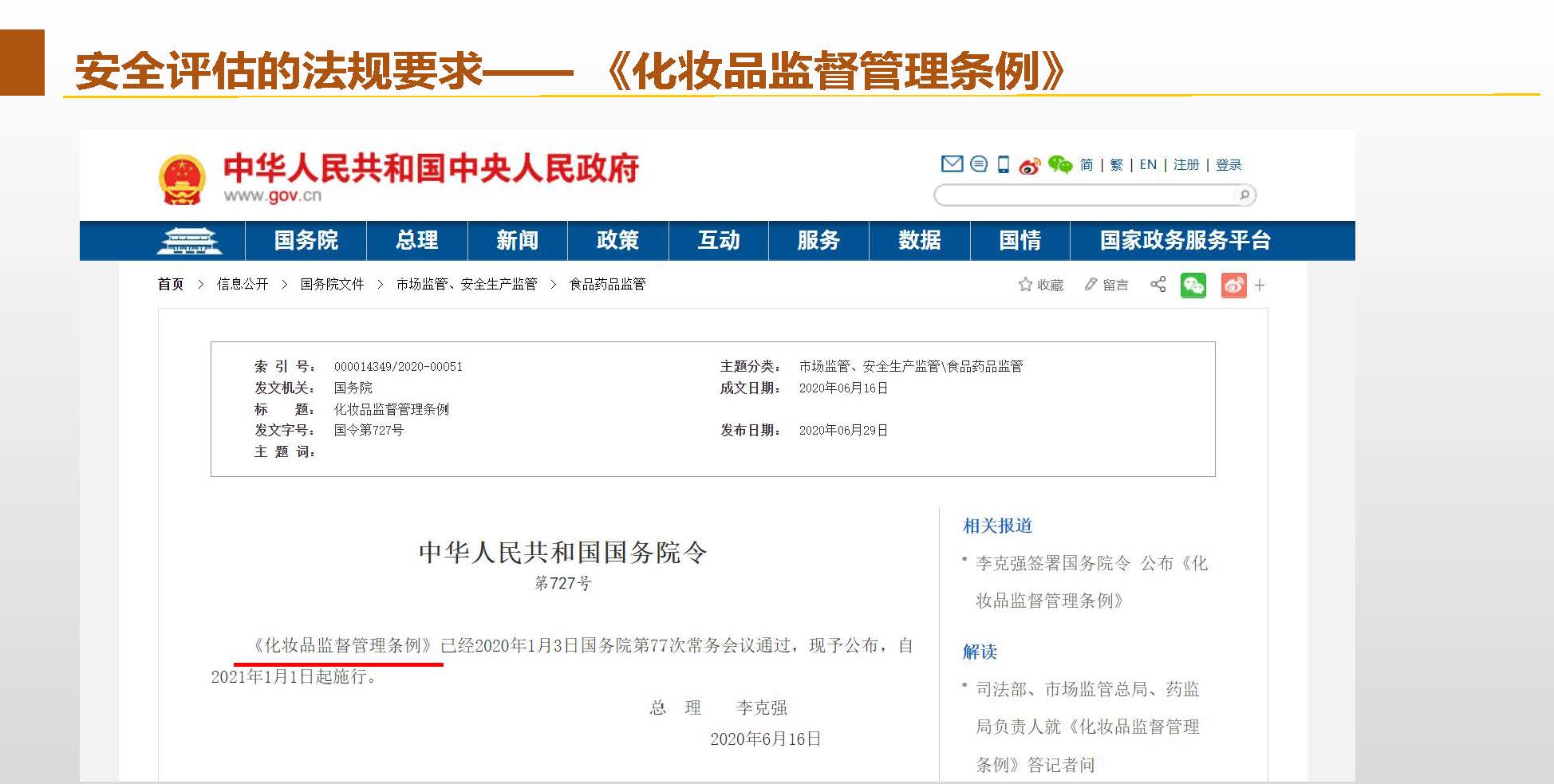Screen dimensions: 1554x784
Task: Expand more share options with plus
Action: pyautogui.click(x=1260, y=286)
